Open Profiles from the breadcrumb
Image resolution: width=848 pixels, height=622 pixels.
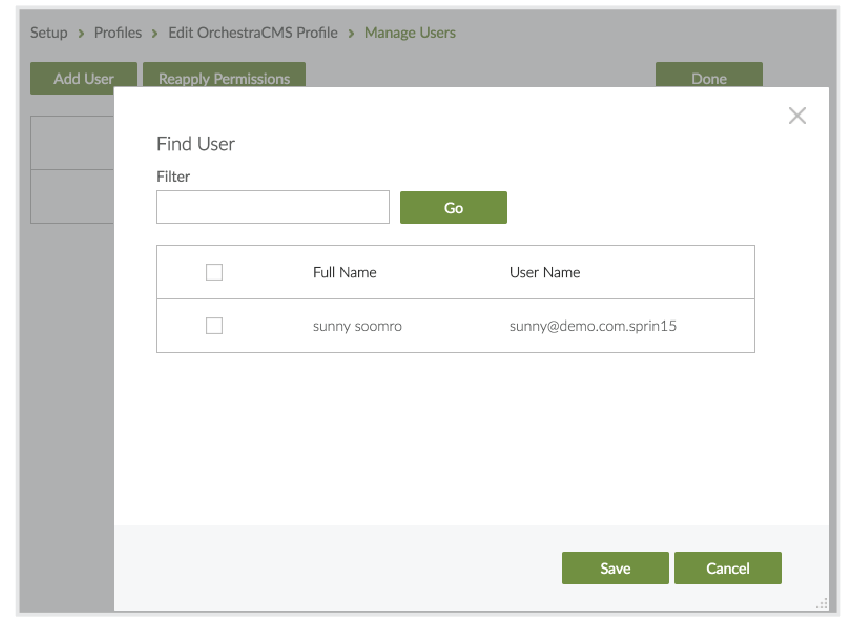coord(118,33)
